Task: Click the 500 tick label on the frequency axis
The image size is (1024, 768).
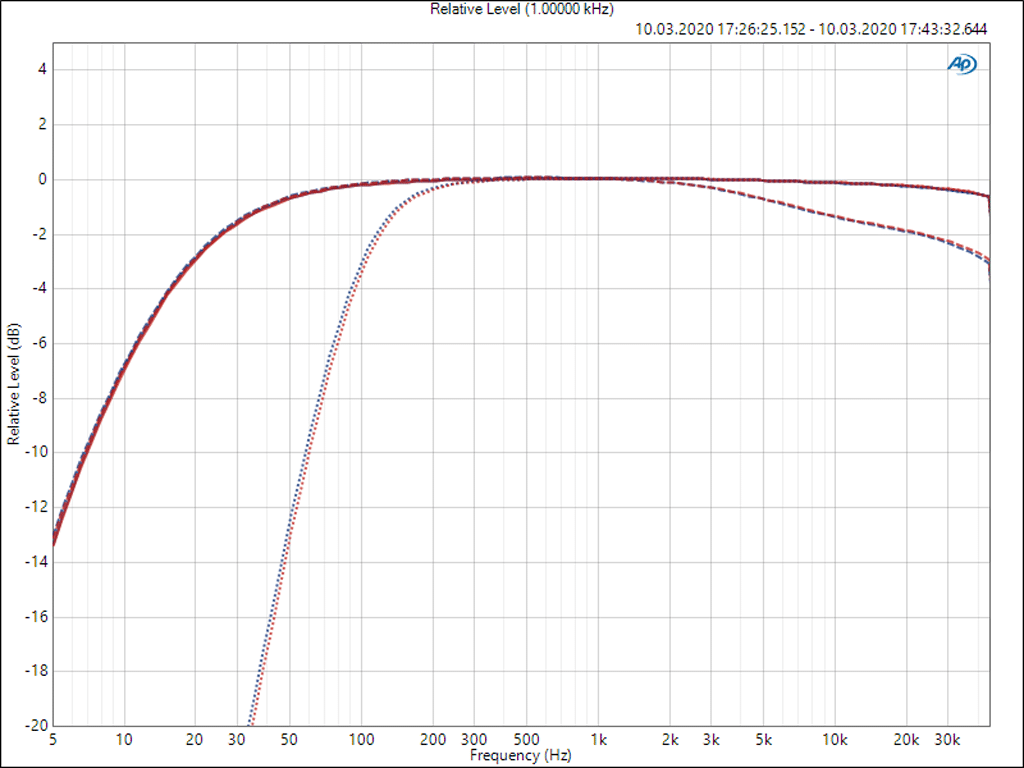Action: (527, 742)
